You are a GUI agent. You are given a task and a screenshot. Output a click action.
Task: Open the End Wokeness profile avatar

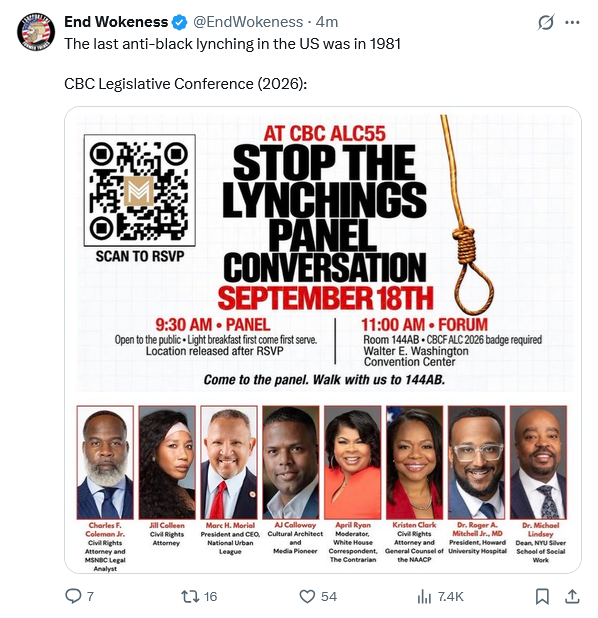36,32
